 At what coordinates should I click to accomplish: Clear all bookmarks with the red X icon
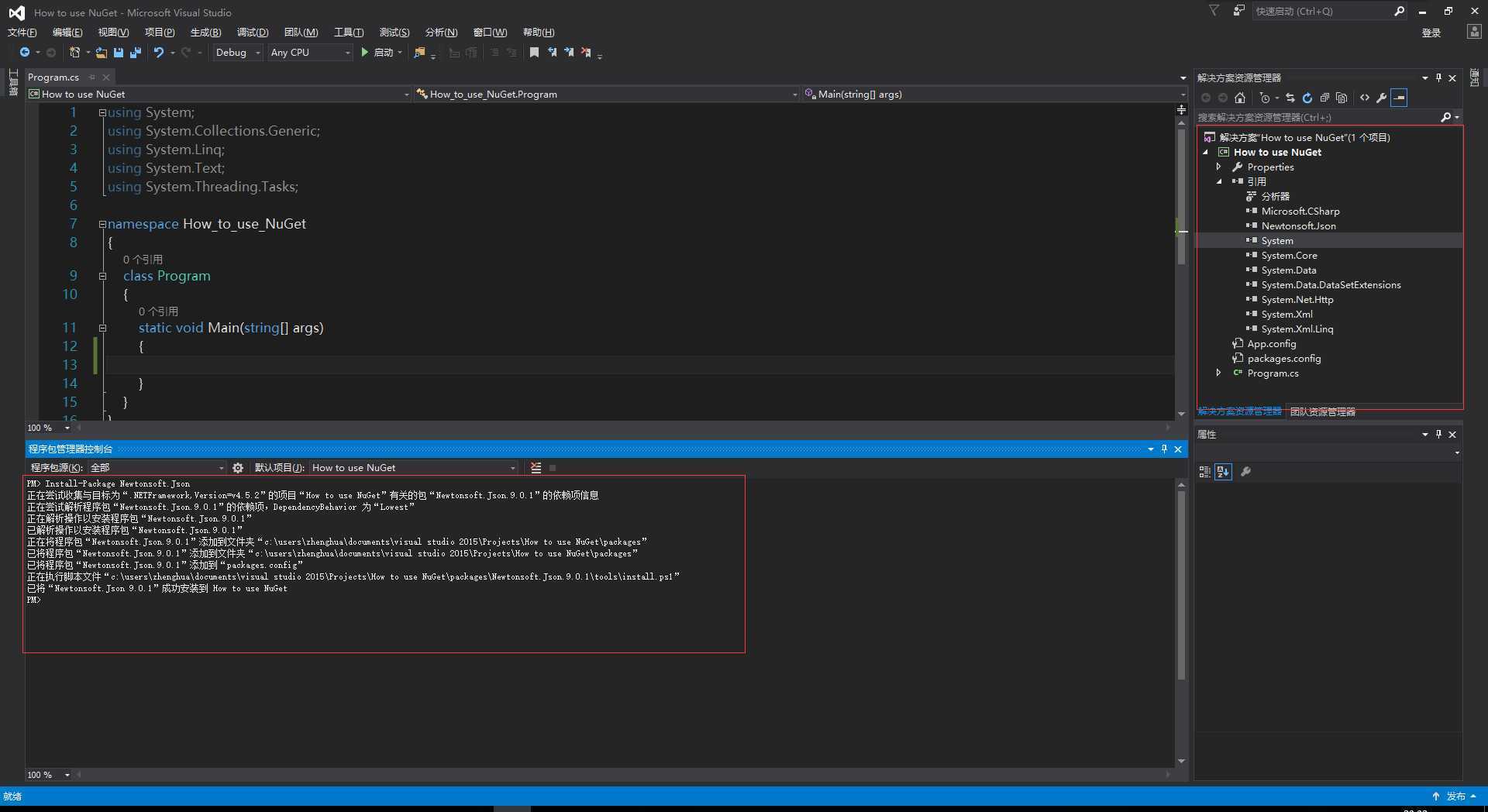586,53
